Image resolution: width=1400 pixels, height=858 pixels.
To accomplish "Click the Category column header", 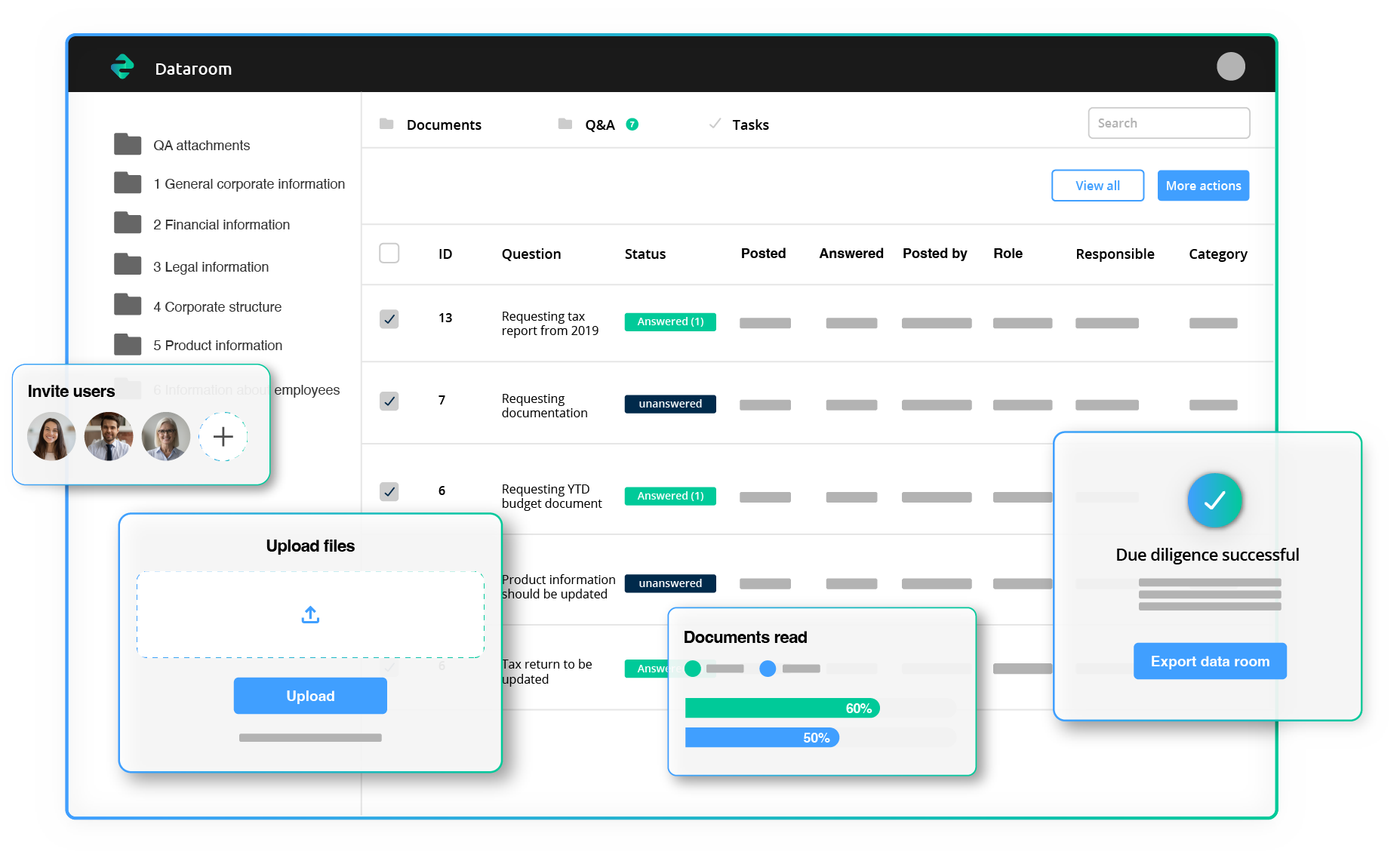I will (1217, 254).
